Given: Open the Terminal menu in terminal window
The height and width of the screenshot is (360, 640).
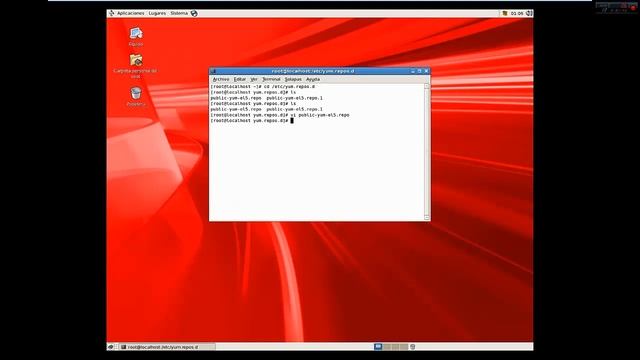Looking at the screenshot, I should 271,79.
